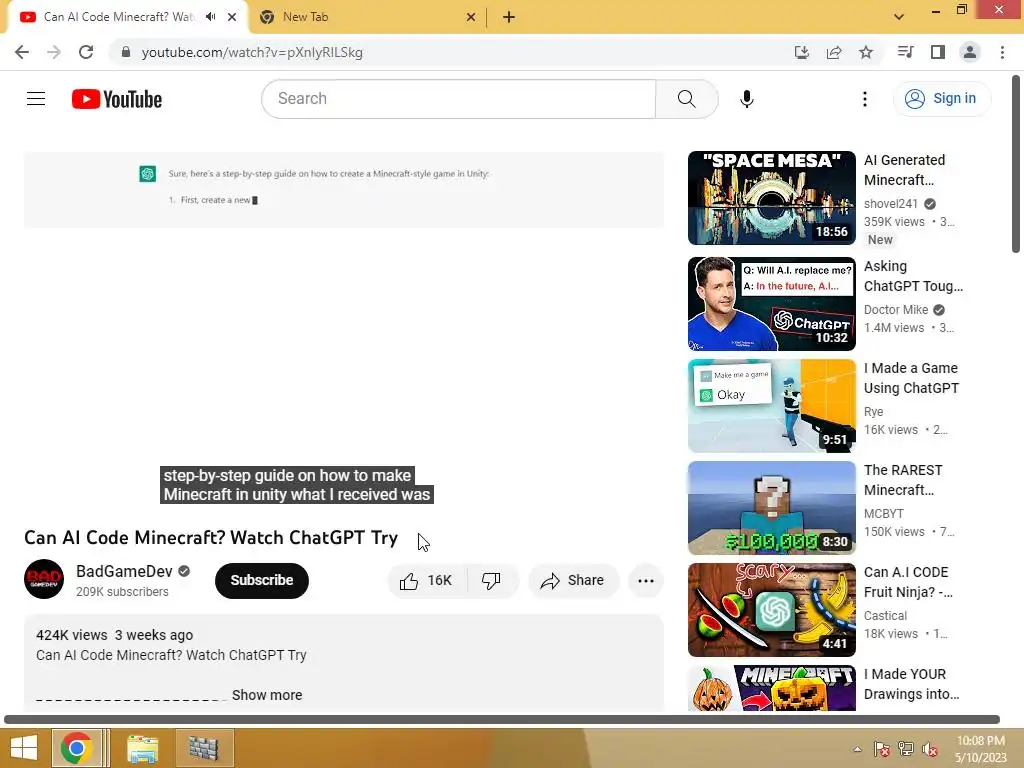Open more actions ellipsis under video
Screen dimensions: 1024x768
point(646,581)
